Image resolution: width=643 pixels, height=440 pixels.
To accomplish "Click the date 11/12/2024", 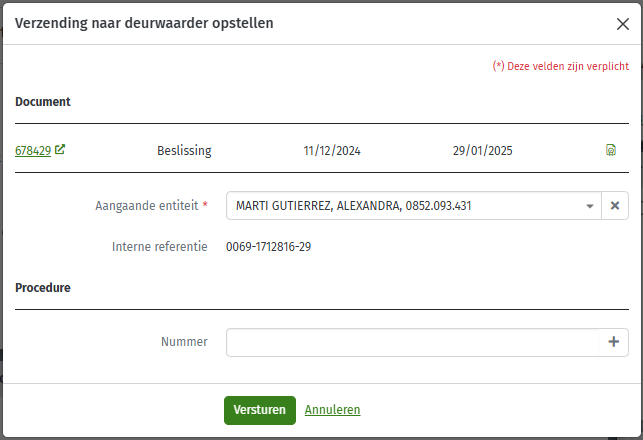I will (x=332, y=151).
